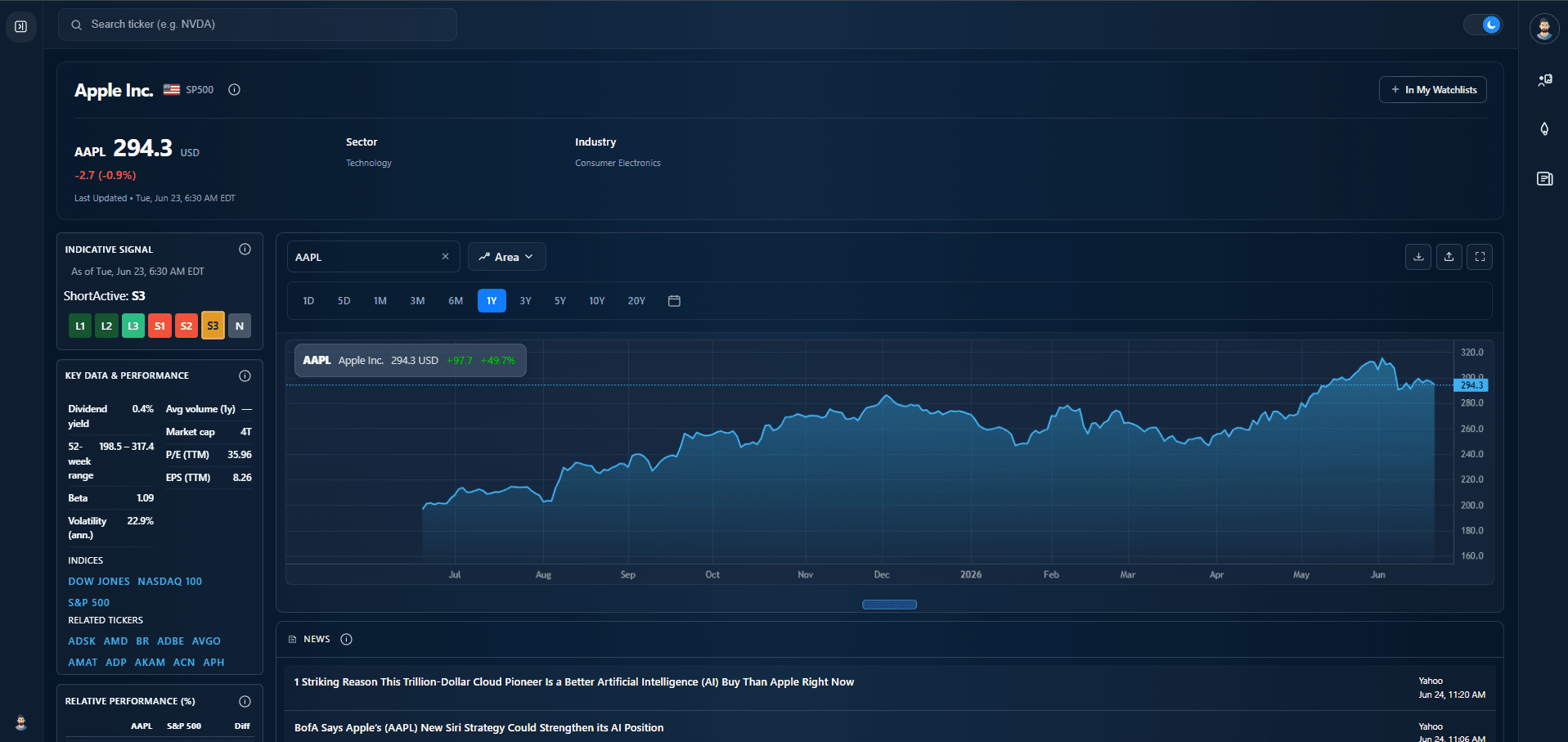Click In My Watchlists button
This screenshot has width=1568, height=742.
[1433, 90]
